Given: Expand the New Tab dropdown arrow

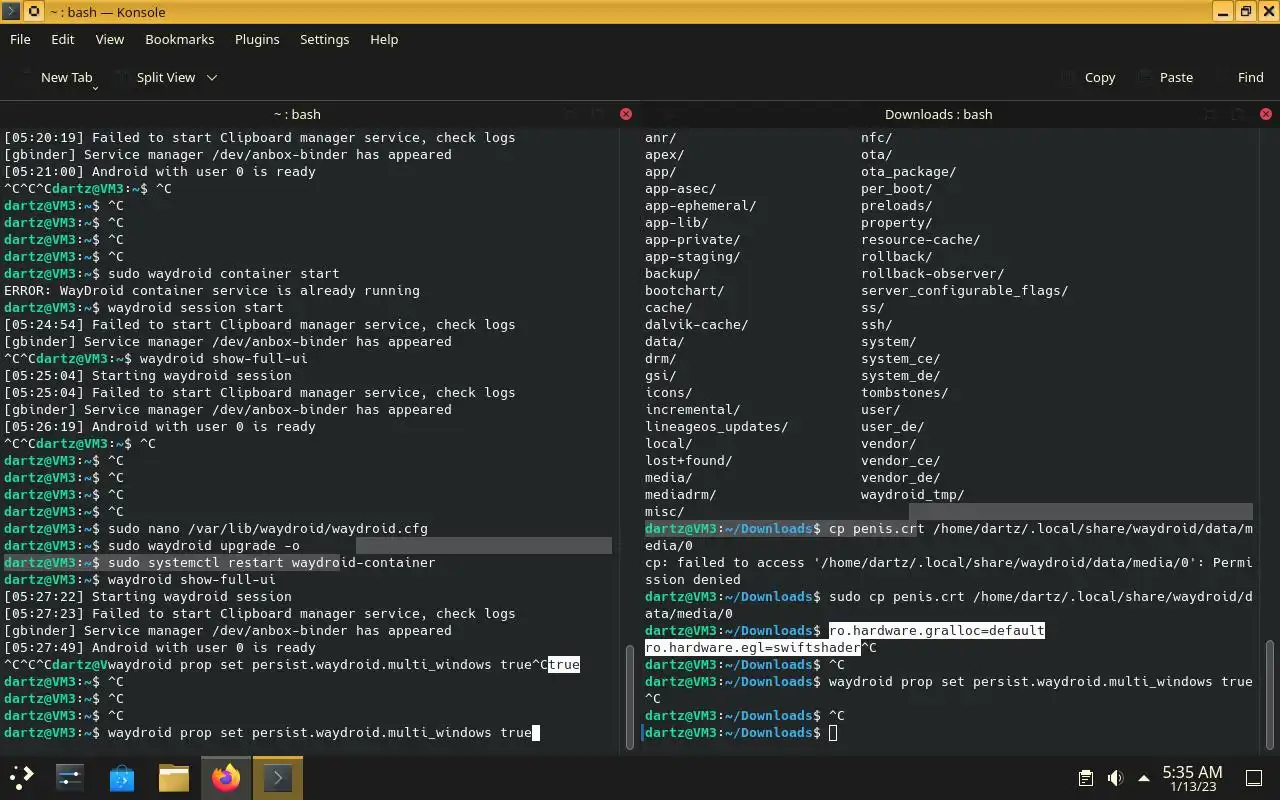Looking at the screenshot, I should 95,88.
